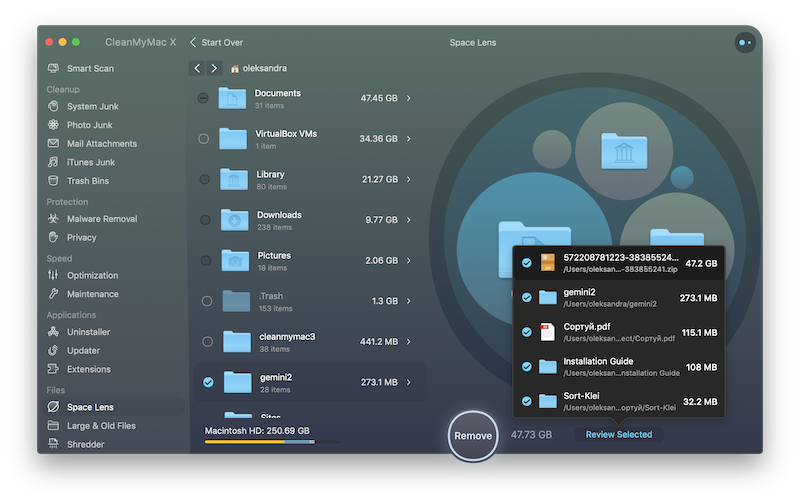Click the small bubble beside the Library bubble
The image size is (800, 503).
tap(552, 149)
